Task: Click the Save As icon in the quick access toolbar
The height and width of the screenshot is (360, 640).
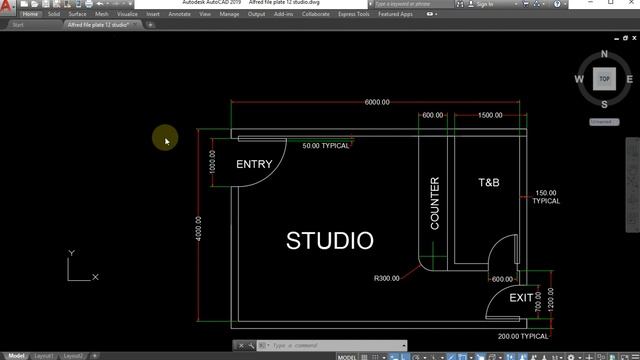Action: (56, 4)
